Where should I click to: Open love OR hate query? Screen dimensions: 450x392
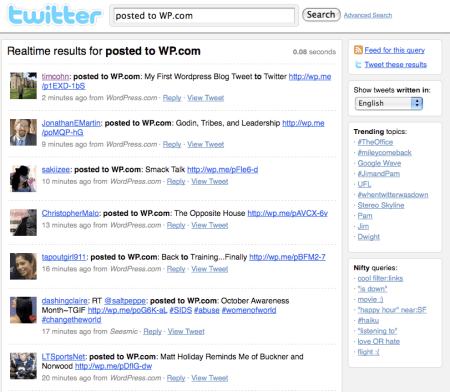379,342
